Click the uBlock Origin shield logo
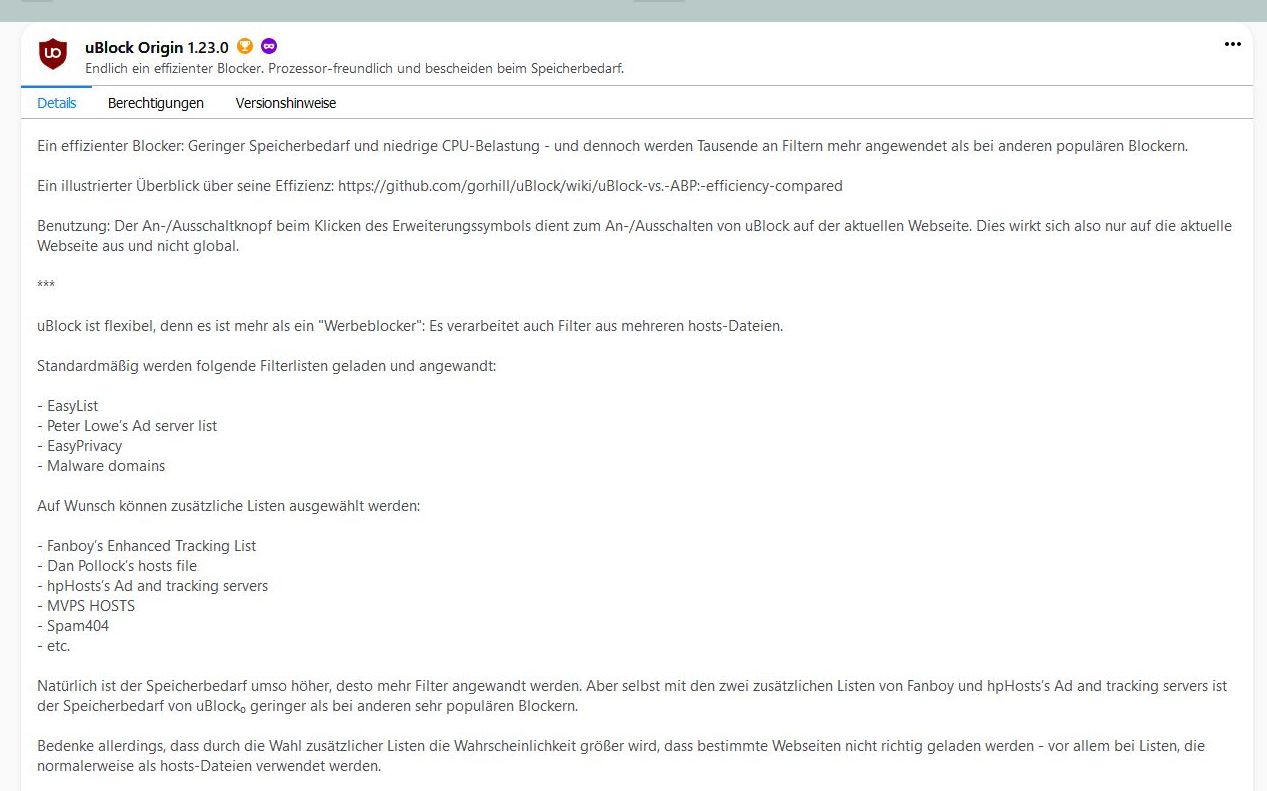The height and width of the screenshot is (791, 1267). 53,55
